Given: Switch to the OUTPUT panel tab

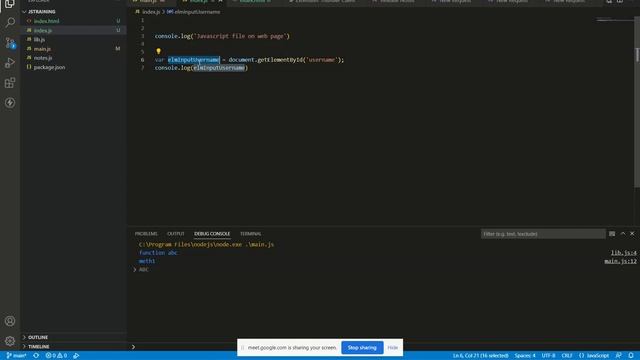Looking at the screenshot, I should click(176, 234).
